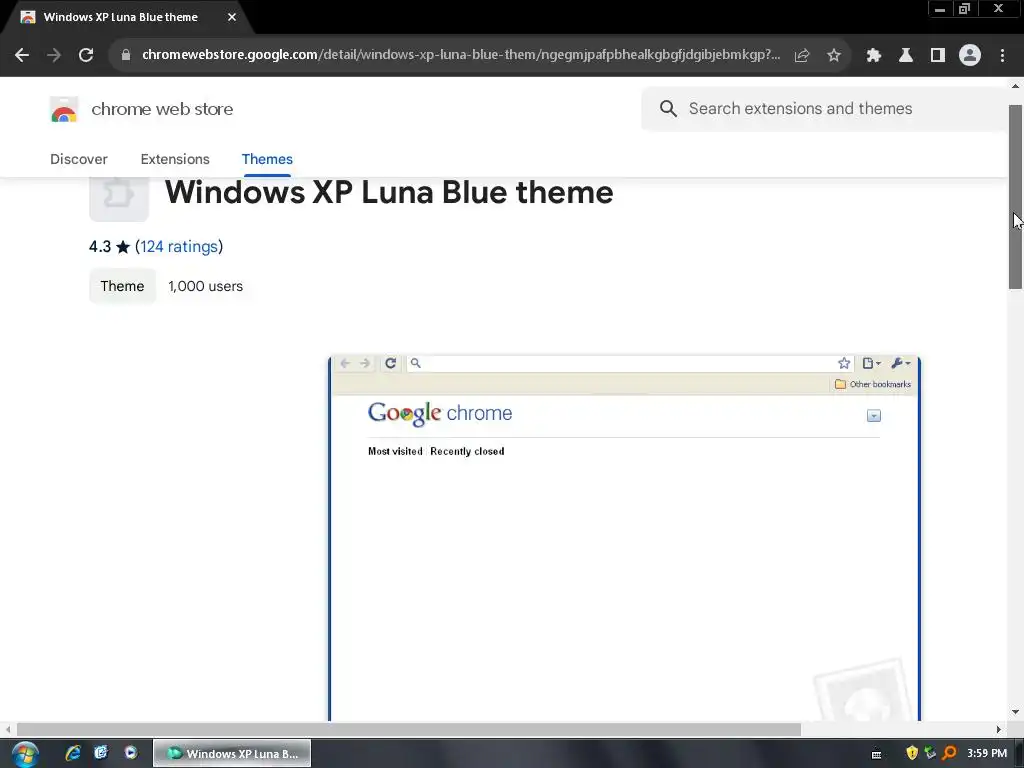Bookmark this page with the star

click(834, 56)
